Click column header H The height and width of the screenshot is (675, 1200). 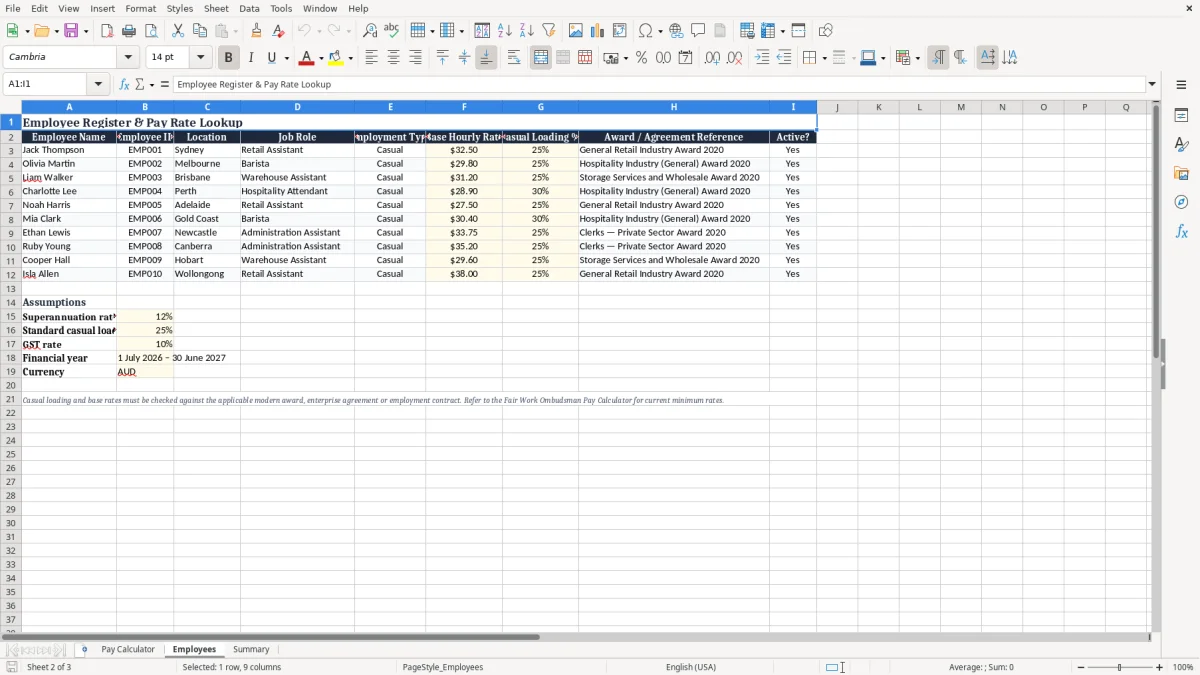[674, 107]
